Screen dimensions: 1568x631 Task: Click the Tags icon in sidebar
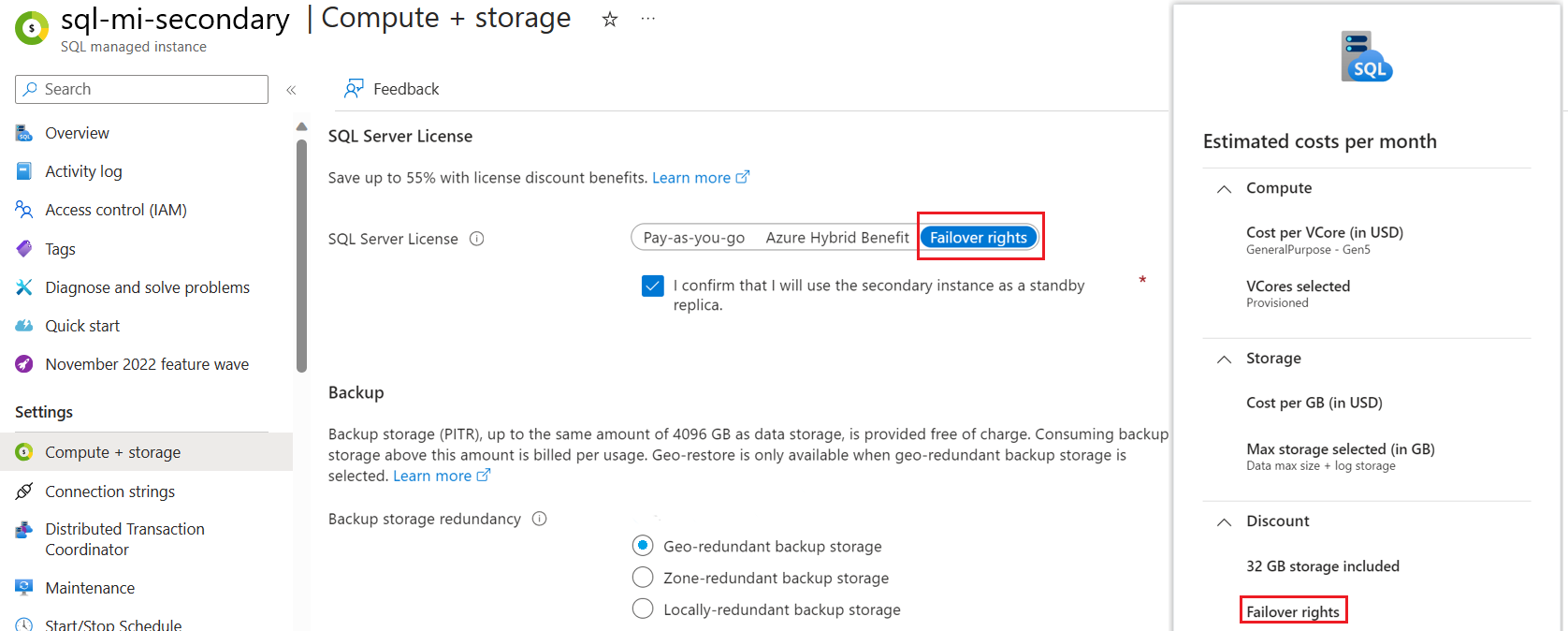(x=24, y=249)
